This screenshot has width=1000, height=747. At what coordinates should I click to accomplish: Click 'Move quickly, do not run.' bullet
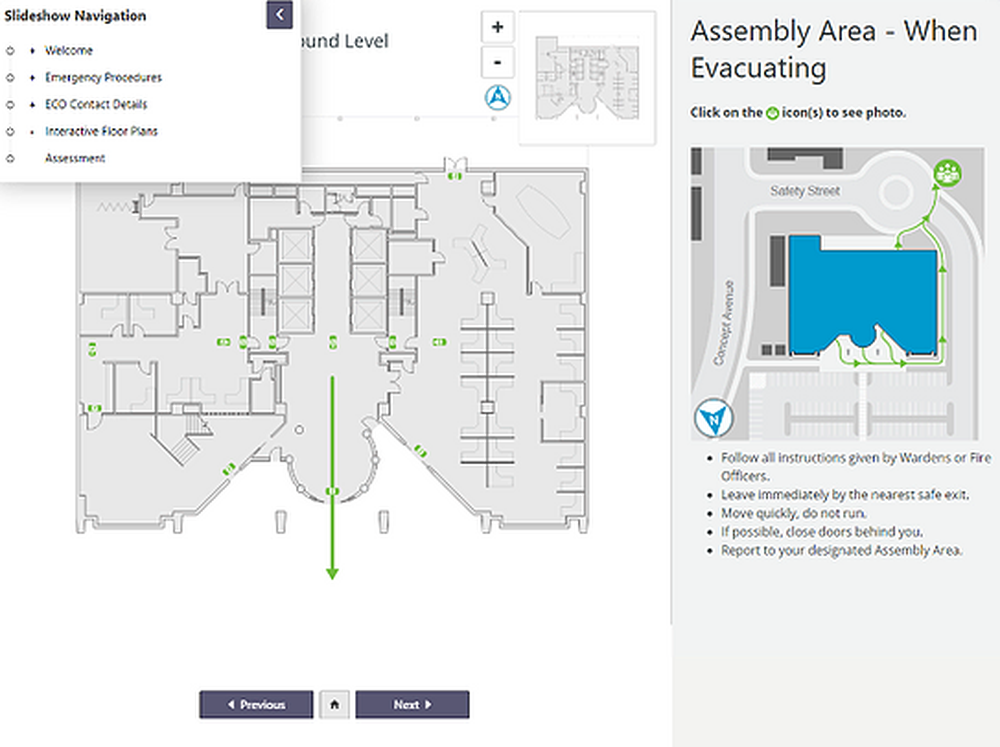point(794,513)
